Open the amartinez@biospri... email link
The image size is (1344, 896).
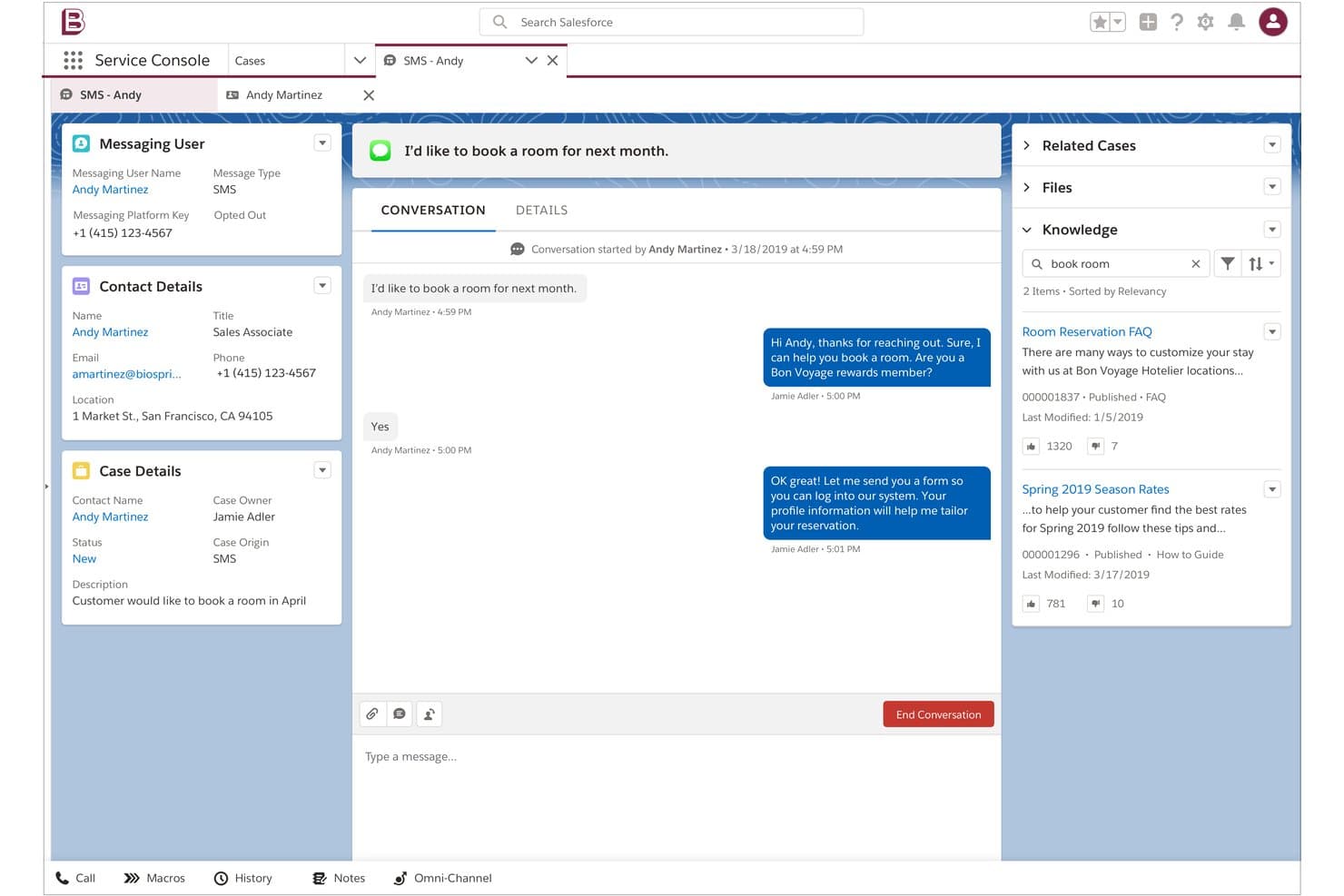tap(126, 374)
